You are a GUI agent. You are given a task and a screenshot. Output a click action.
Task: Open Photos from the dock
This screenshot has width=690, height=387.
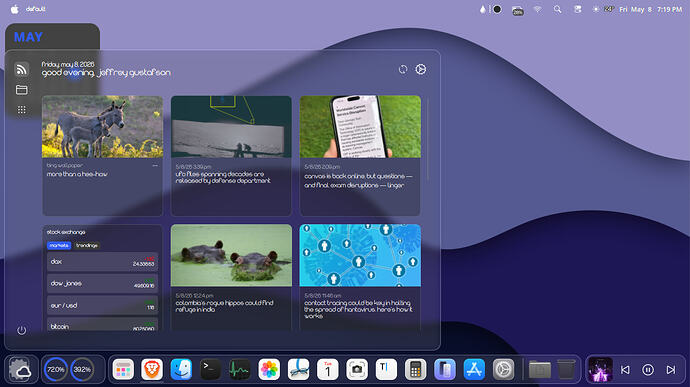tap(269, 369)
